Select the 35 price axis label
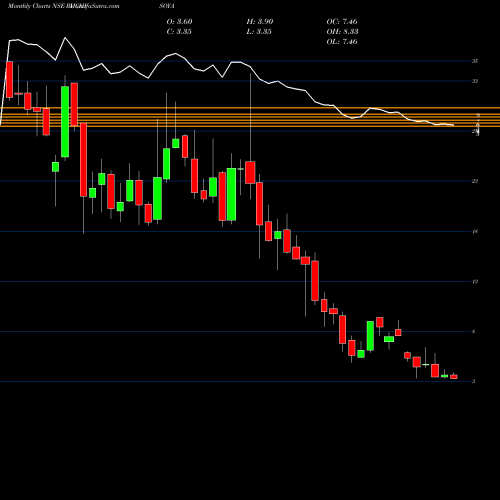This screenshot has width=500, height=500. coord(475,61)
